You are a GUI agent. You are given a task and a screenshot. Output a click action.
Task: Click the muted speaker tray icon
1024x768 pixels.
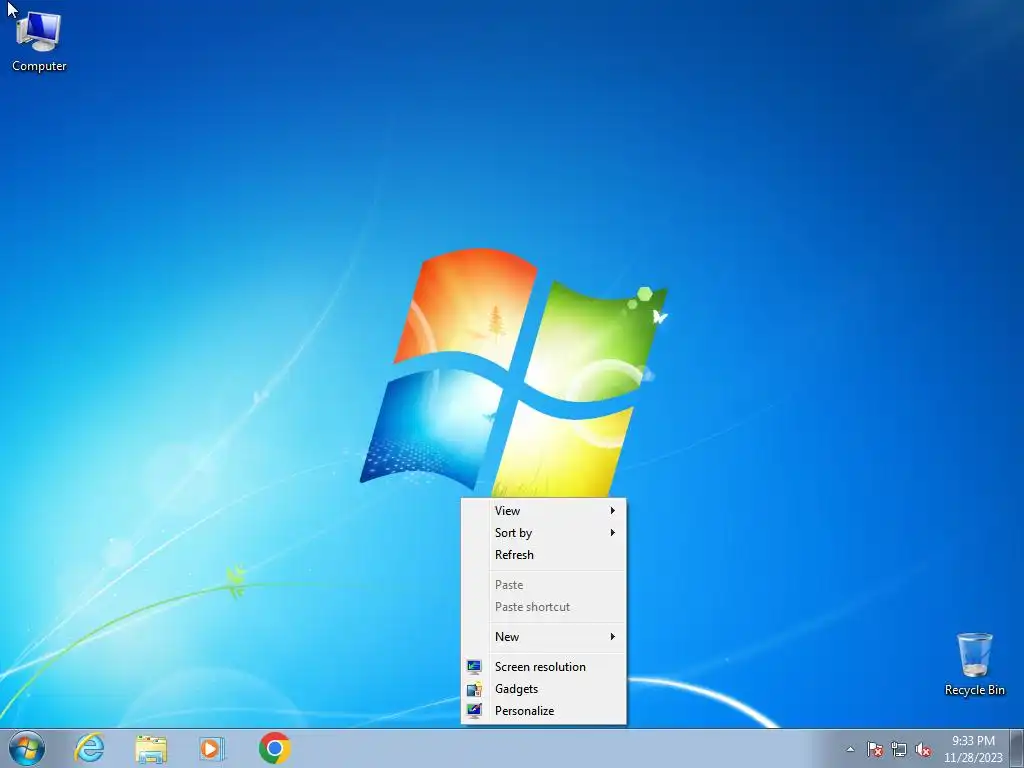pos(923,749)
